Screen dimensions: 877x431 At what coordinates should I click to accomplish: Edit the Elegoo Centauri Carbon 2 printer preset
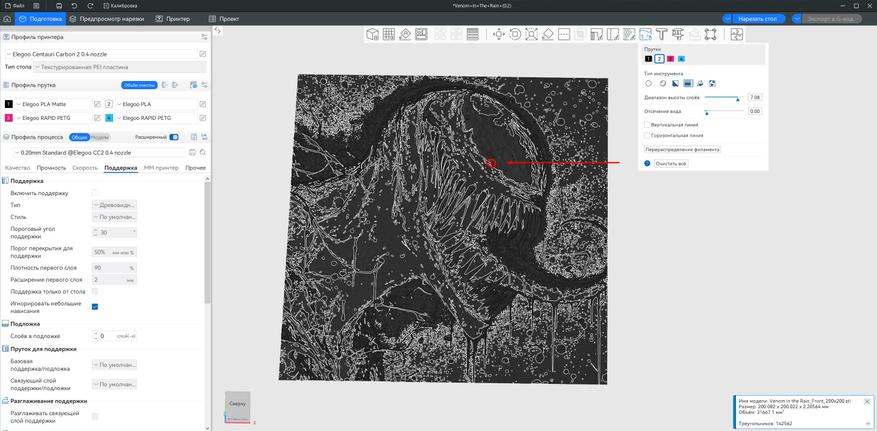point(202,54)
